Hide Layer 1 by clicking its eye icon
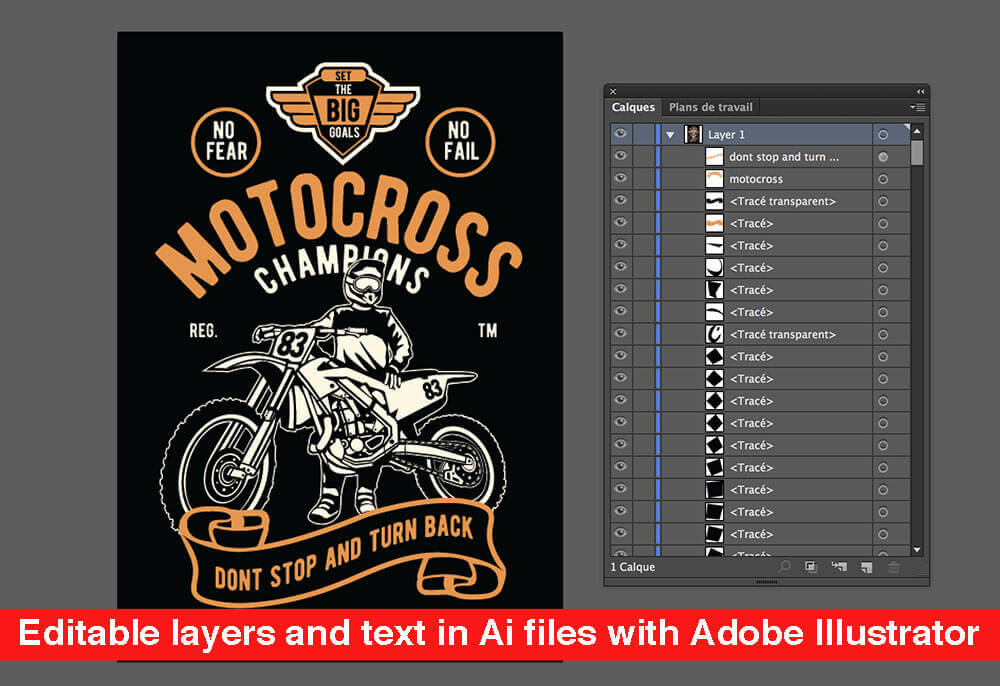The width and height of the screenshot is (1000, 686). [x=621, y=133]
